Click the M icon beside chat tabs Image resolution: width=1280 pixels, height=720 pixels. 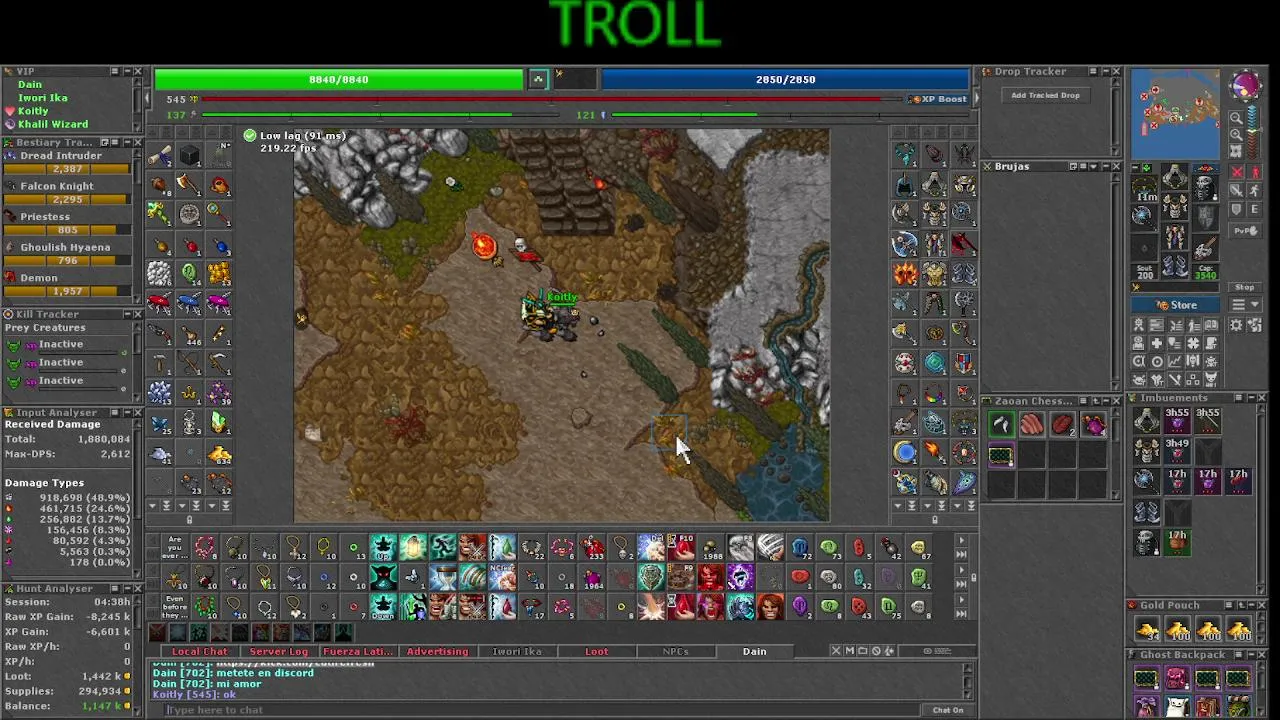[x=849, y=651]
